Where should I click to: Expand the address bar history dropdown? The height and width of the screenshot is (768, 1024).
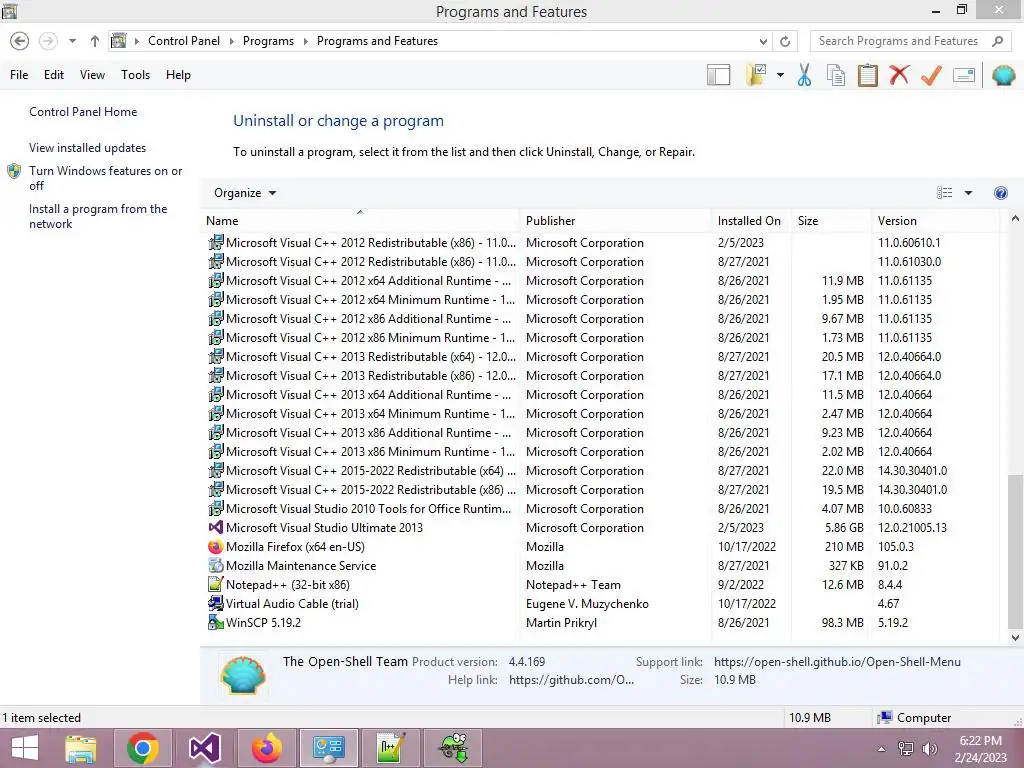[763, 41]
